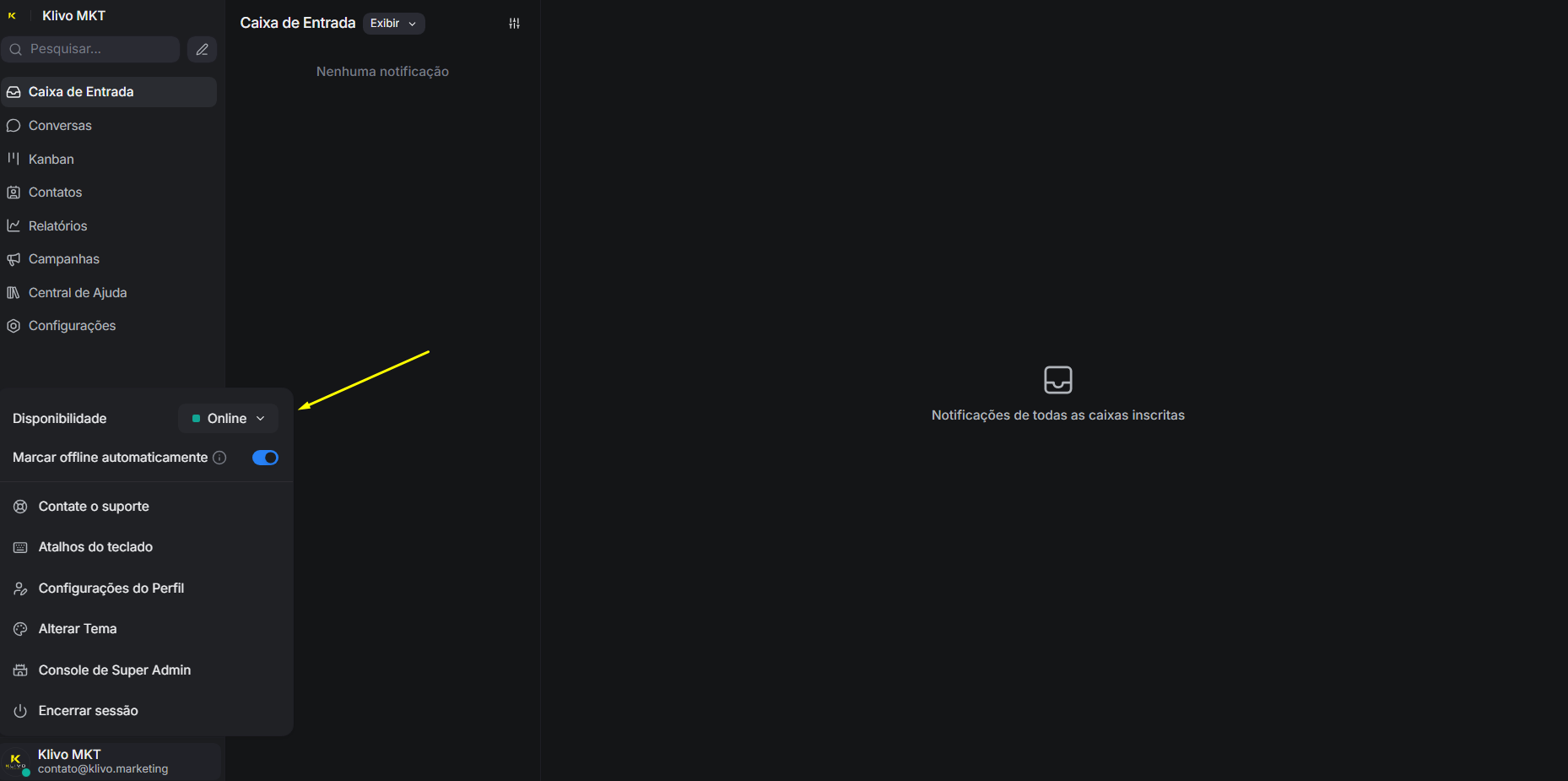Open the Campanhas menu item
The image size is (1568, 781).
tap(109, 259)
